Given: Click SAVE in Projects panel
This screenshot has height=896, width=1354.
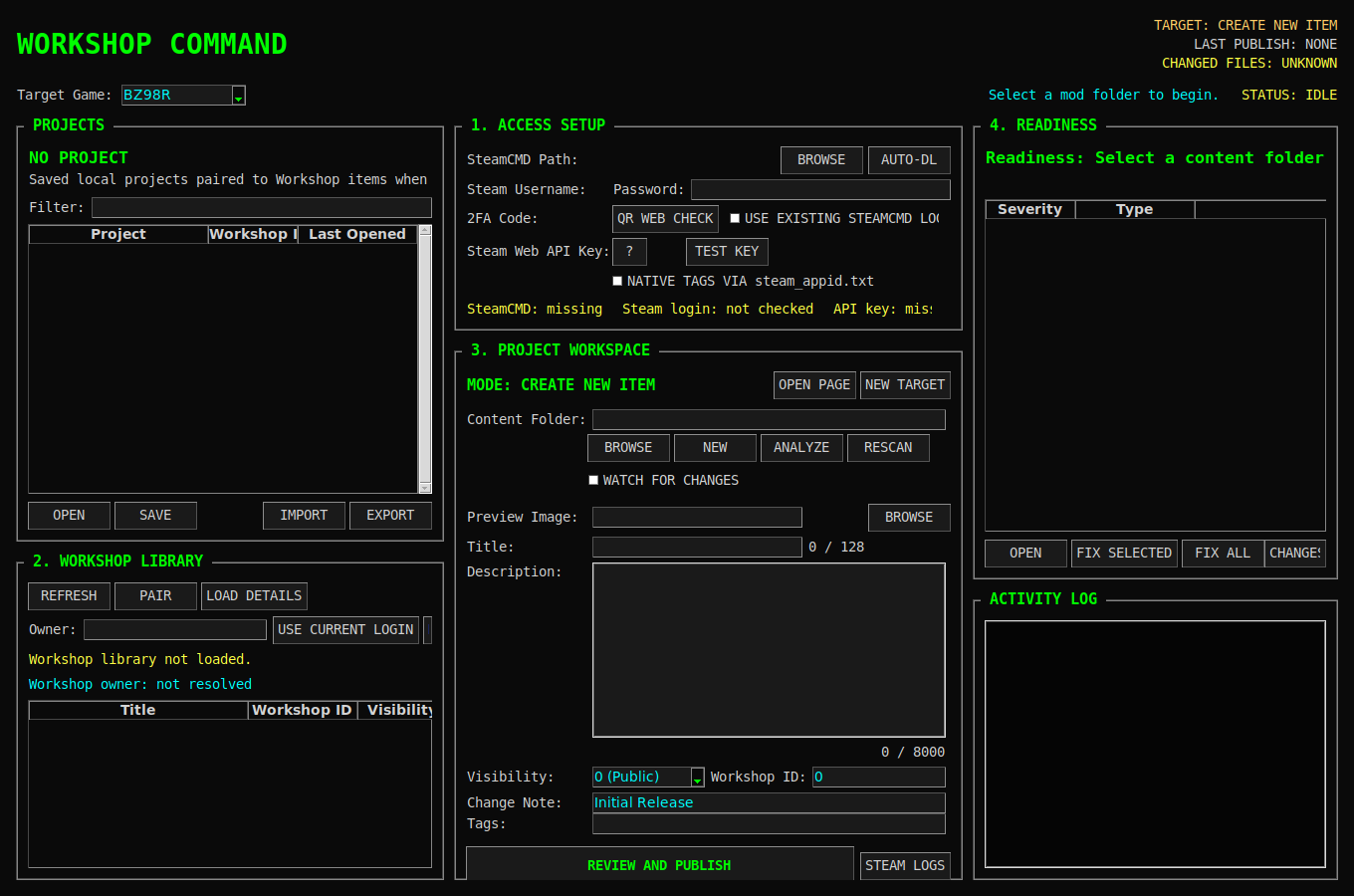Looking at the screenshot, I should click(155, 515).
